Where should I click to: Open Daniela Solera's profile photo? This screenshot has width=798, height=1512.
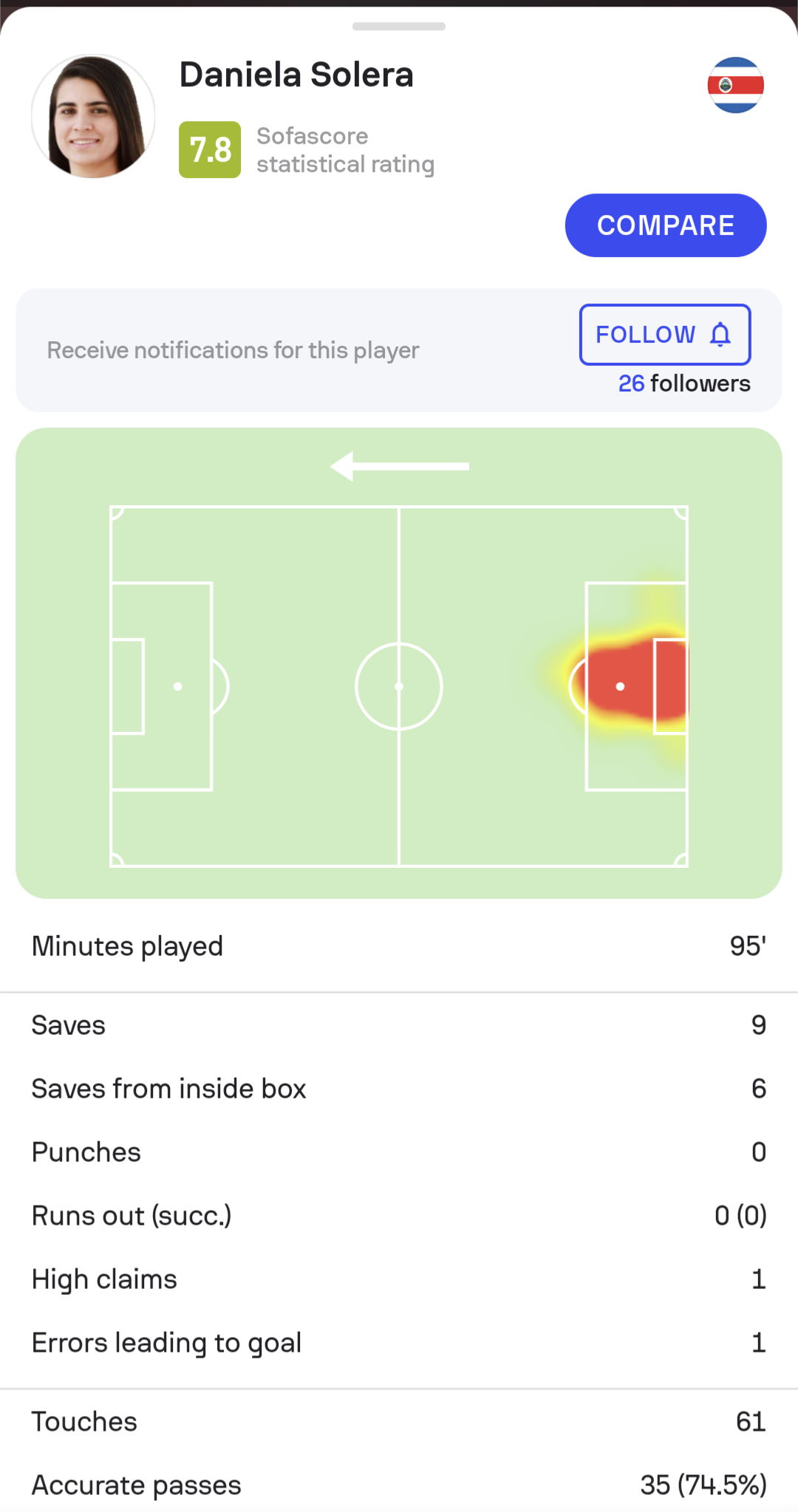point(93,116)
